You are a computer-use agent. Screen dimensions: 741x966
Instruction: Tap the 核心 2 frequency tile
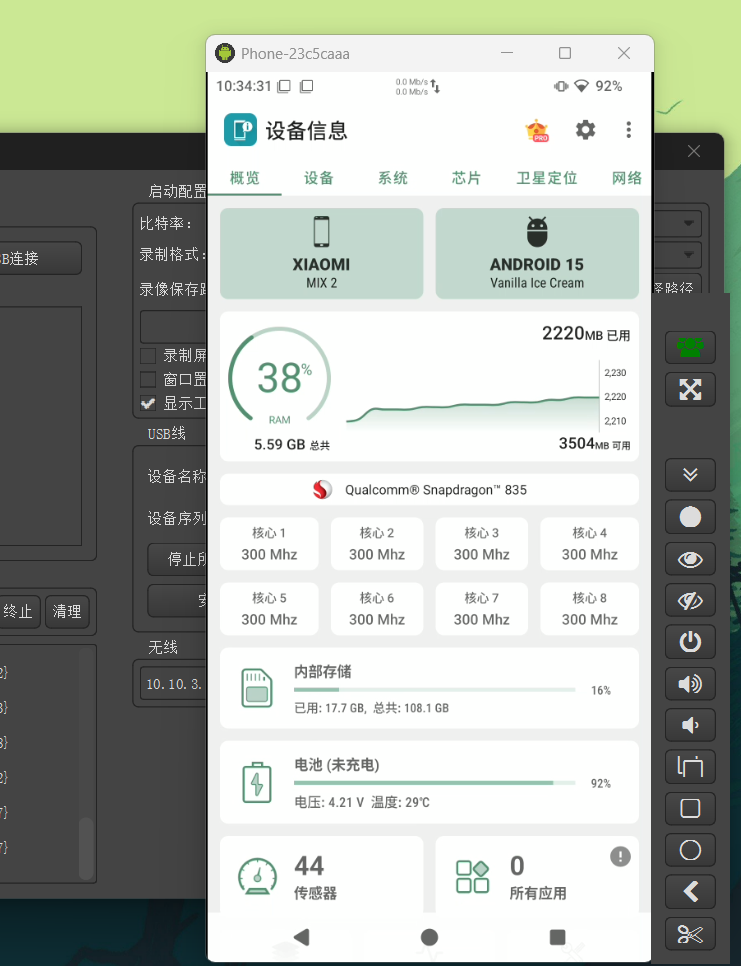tap(377, 544)
